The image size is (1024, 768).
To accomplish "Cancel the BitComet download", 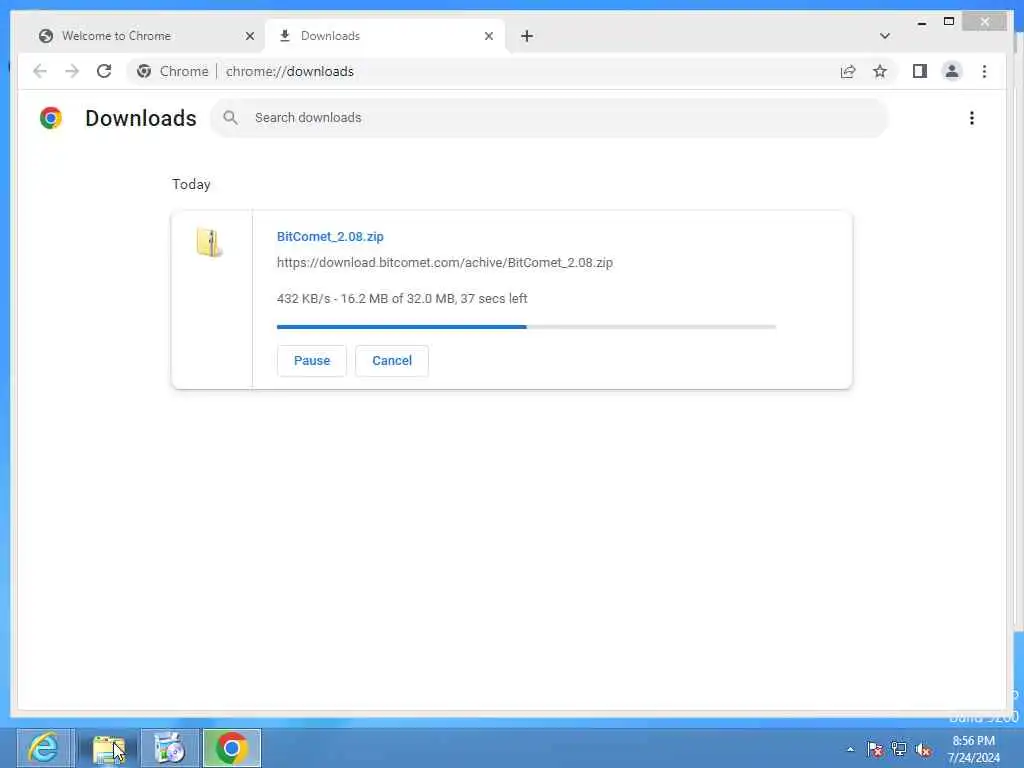I will pos(392,360).
